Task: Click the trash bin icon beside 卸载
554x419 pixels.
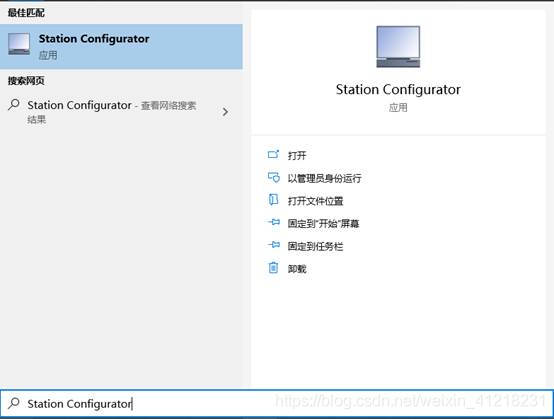Action: pos(273,267)
